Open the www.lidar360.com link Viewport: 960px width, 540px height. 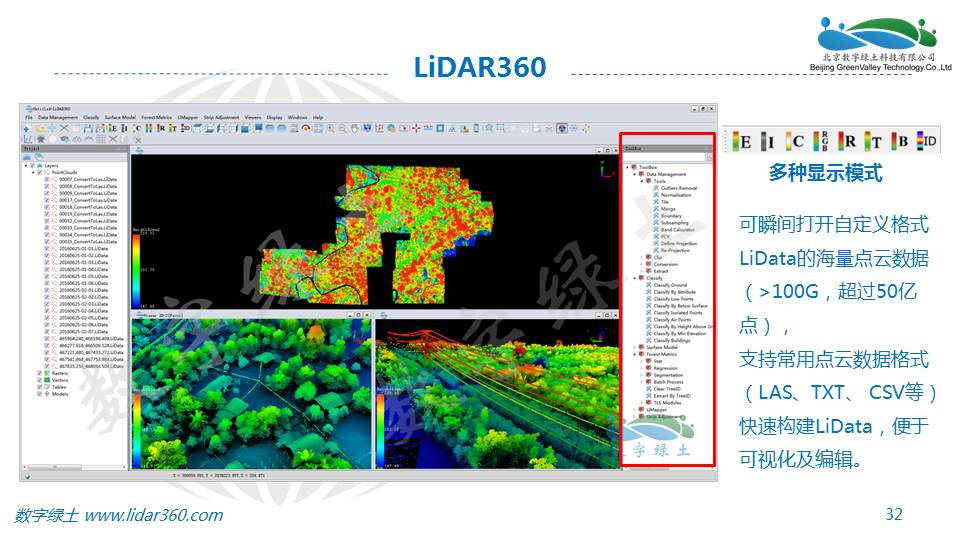154,515
